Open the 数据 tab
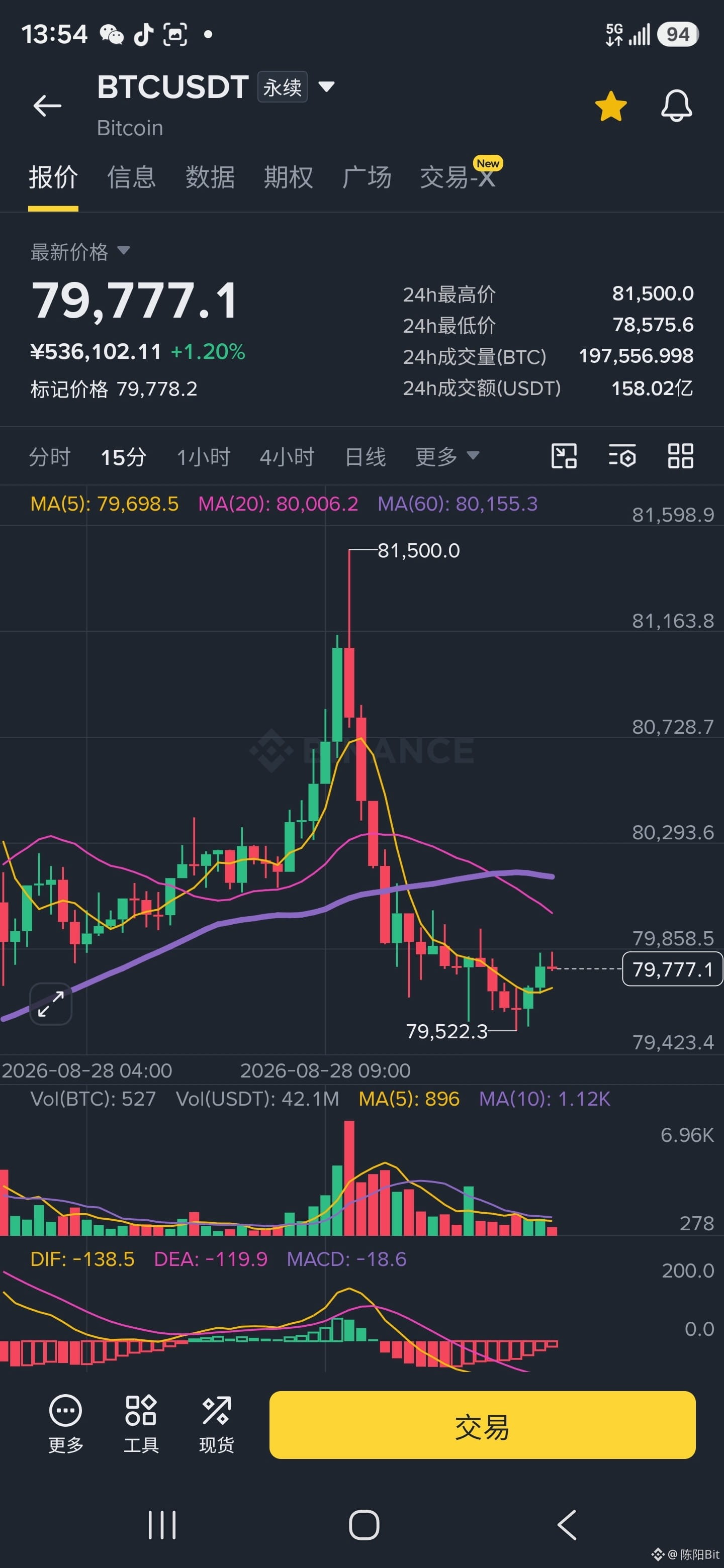724x1568 pixels. click(210, 178)
